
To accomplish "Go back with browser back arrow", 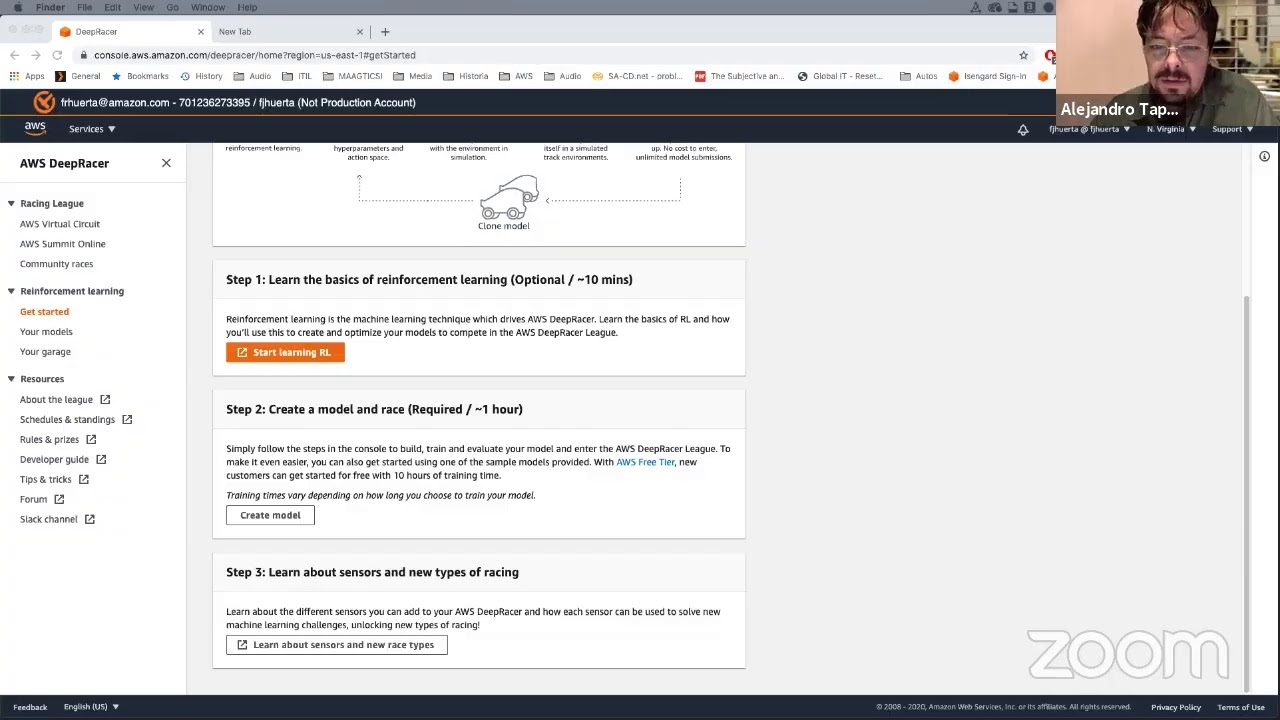I will [14, 55].
